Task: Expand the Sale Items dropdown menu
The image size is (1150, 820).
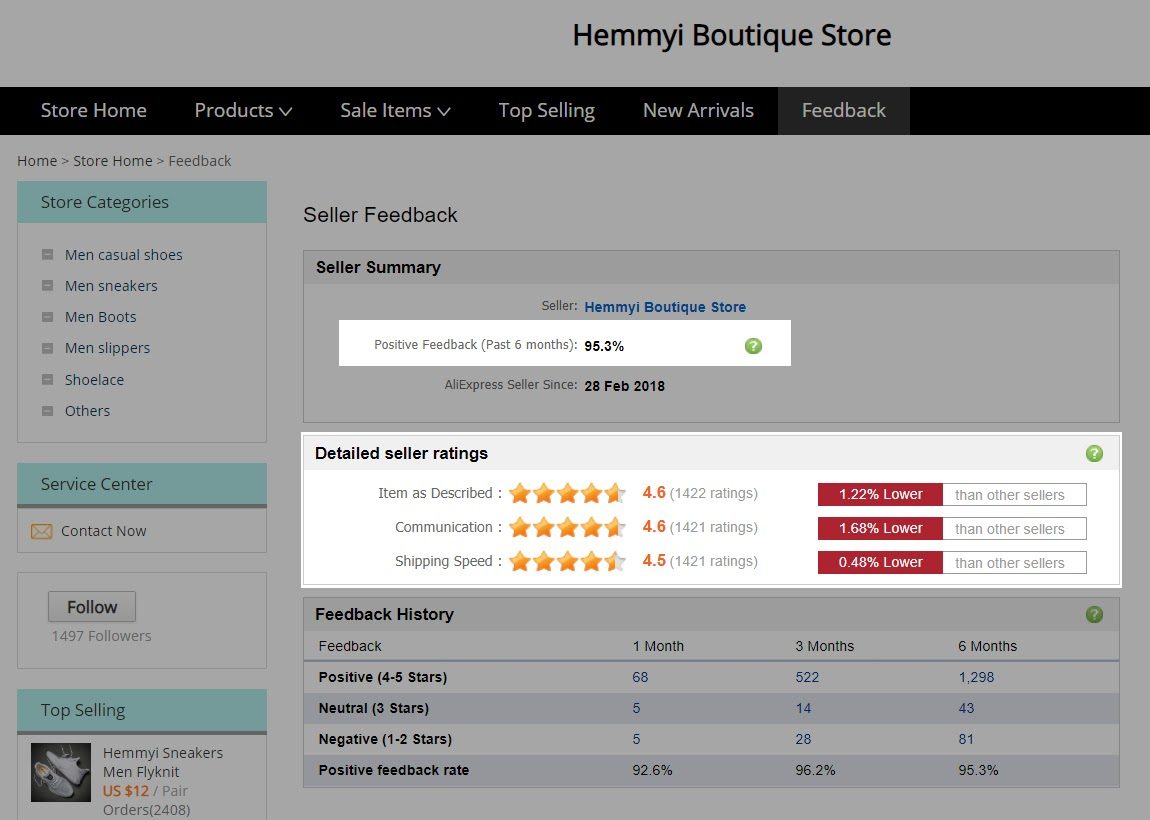Action: point(395,111)
